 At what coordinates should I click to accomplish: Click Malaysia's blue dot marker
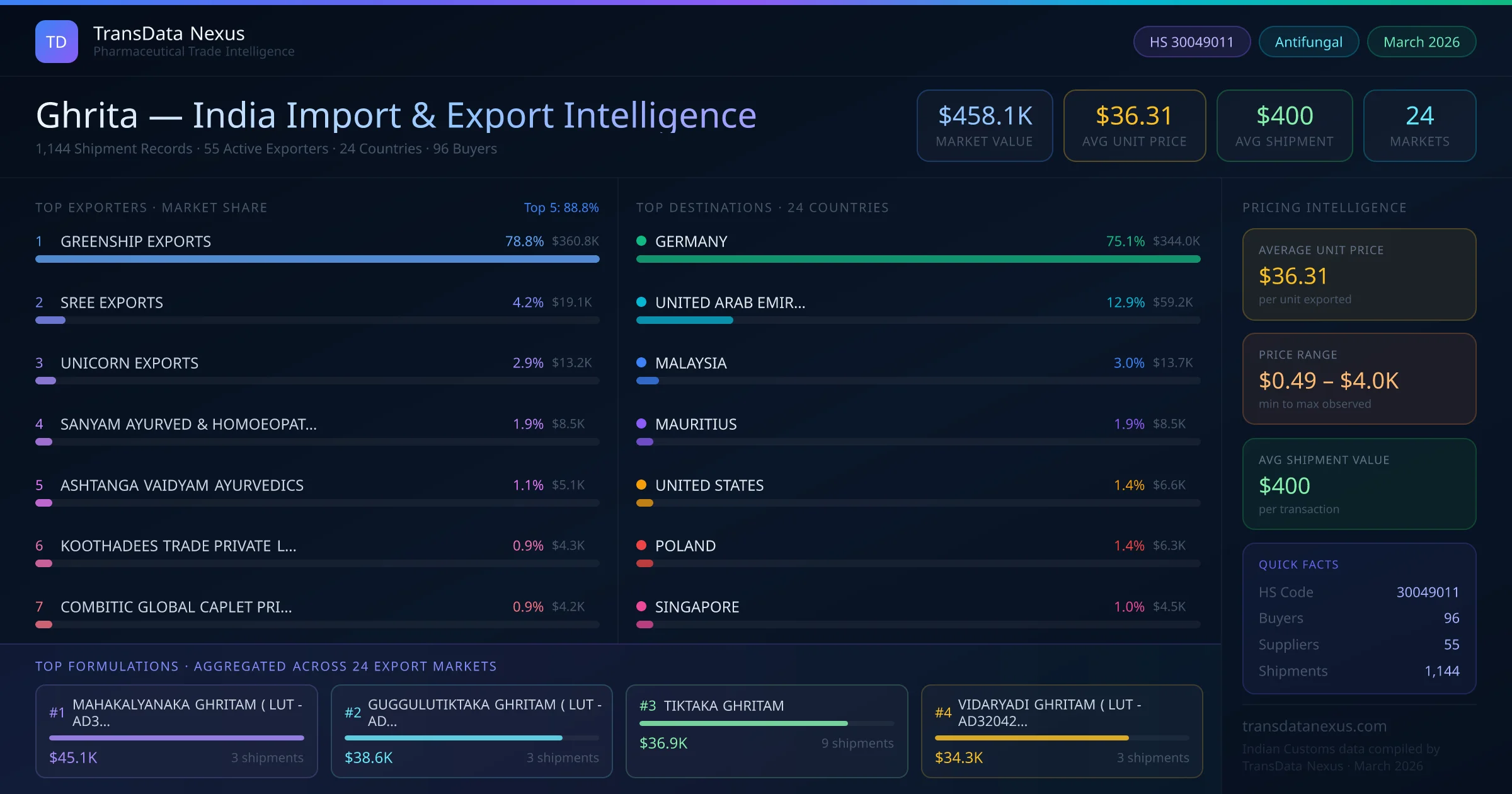click(641, 362)
